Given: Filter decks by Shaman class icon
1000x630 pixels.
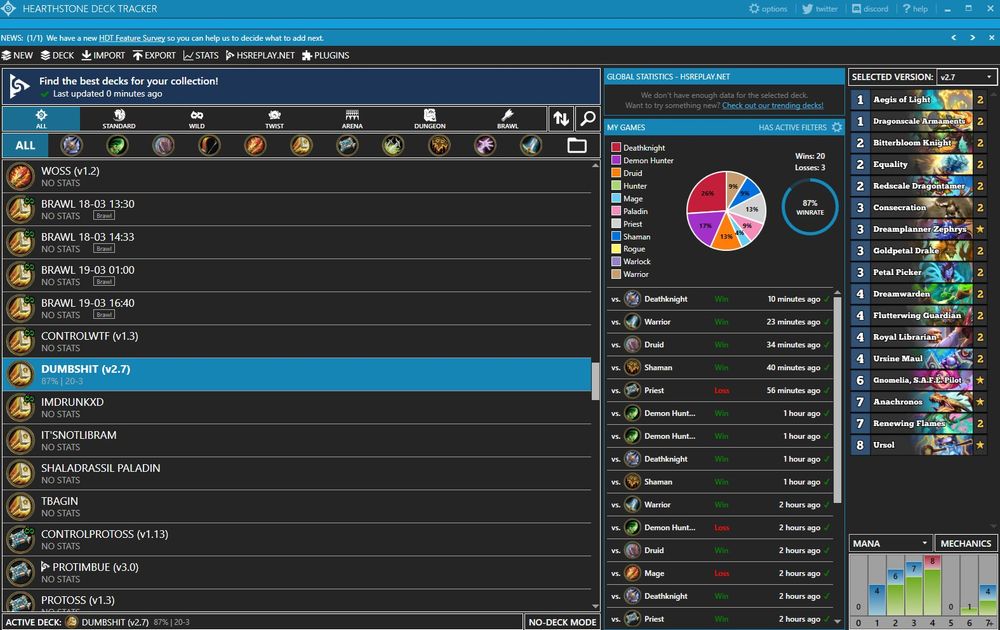Looking at the screenshot, I should tap(439, 145).
